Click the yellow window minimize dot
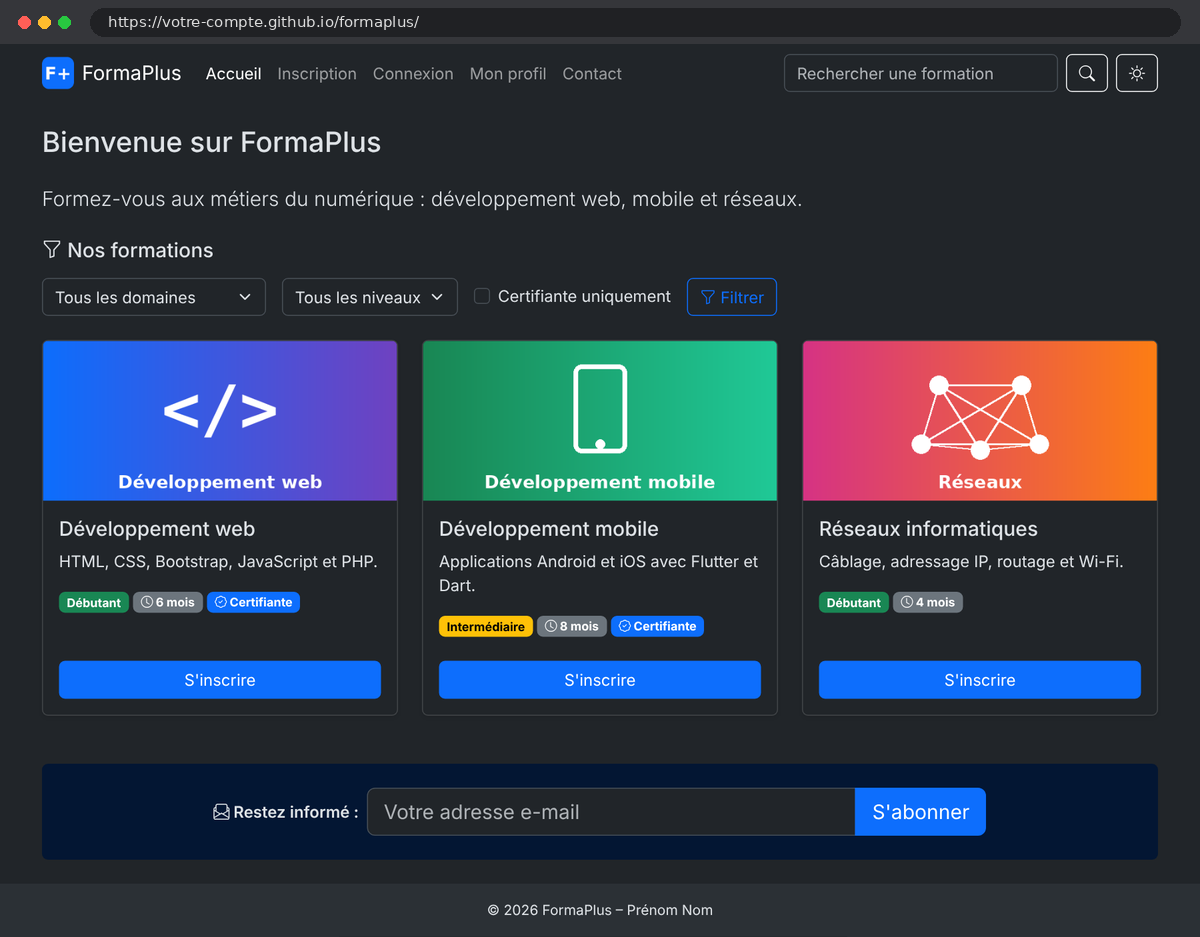Image resolution: width=1200 pixels, height=937 pixels. [44, 22]
